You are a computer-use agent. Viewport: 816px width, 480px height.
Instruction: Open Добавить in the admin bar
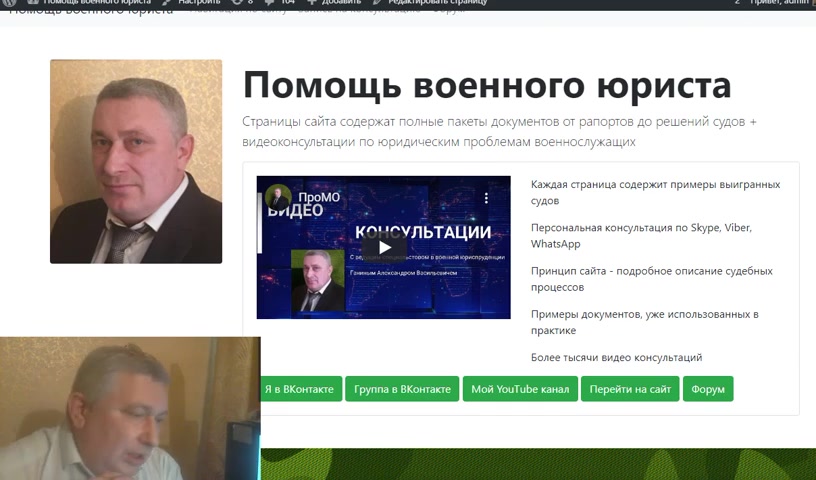[x=335, y=3]
